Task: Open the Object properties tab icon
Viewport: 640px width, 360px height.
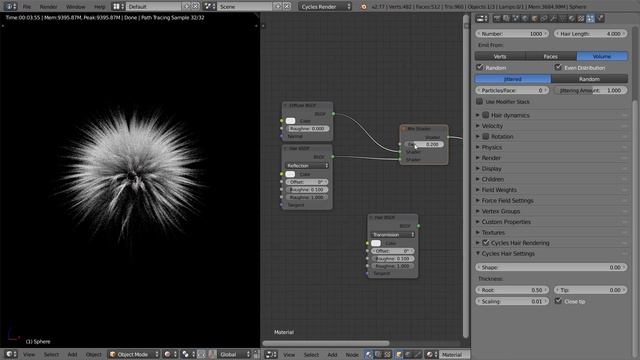Action: [x=534, y=18]
